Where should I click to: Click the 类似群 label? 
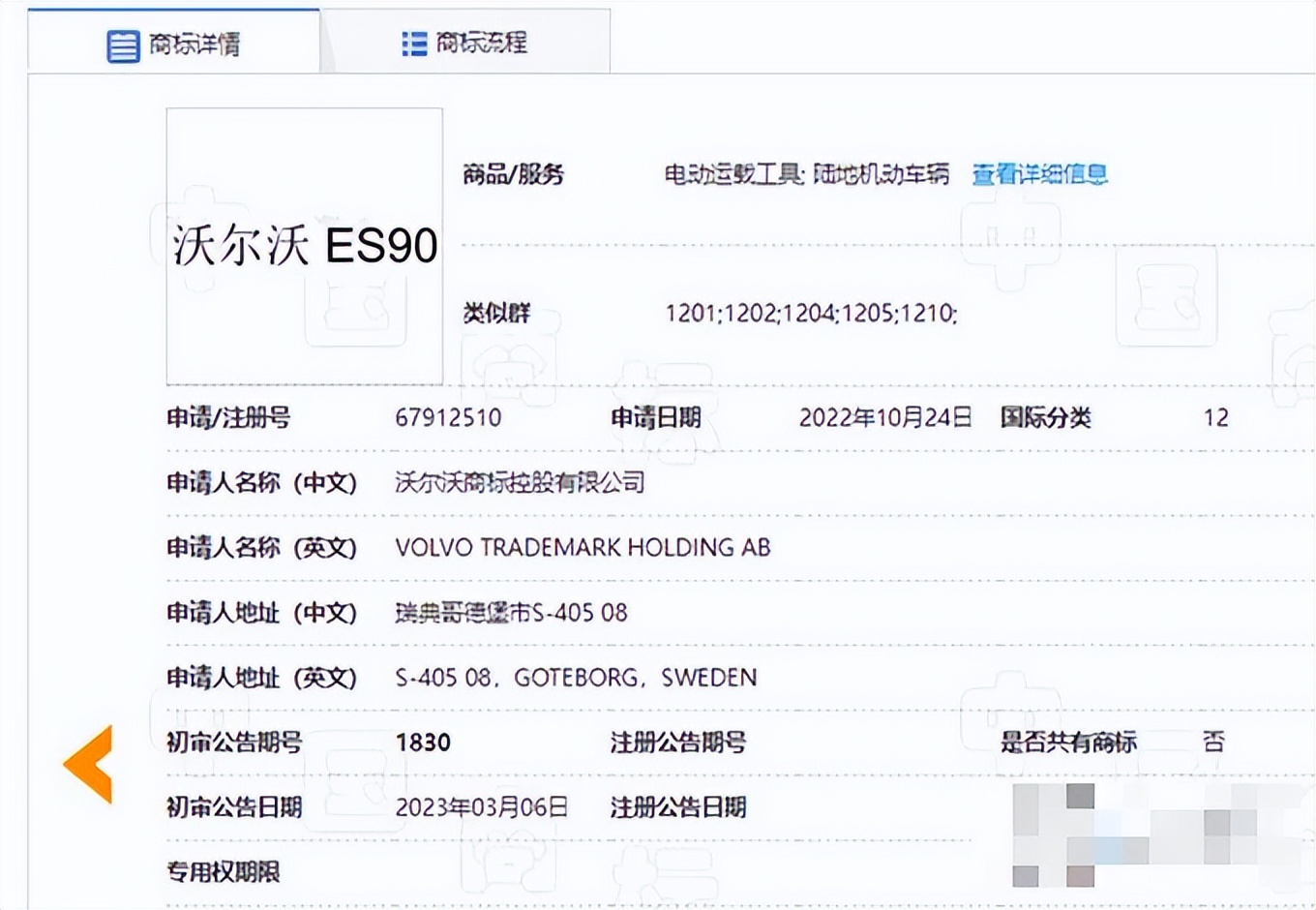tap(496, 314)
